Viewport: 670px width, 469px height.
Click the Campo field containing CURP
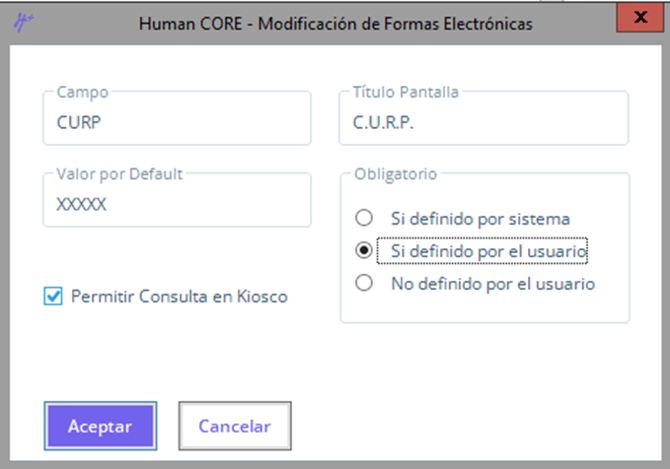tap(176, 124)
